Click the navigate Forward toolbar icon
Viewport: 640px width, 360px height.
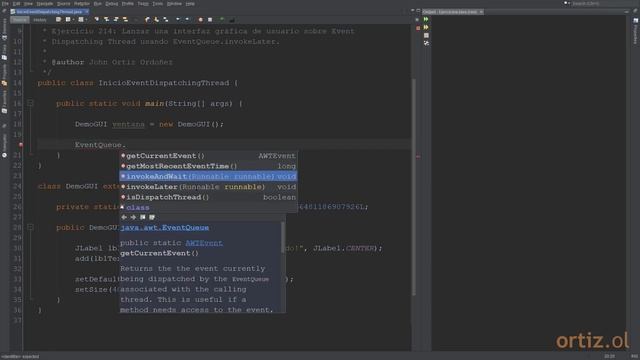pos(81,20)
